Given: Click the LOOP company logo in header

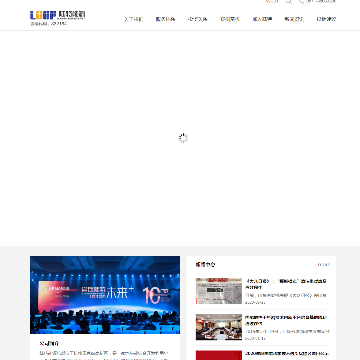Looking at the screenshot, I should point(58,18).
